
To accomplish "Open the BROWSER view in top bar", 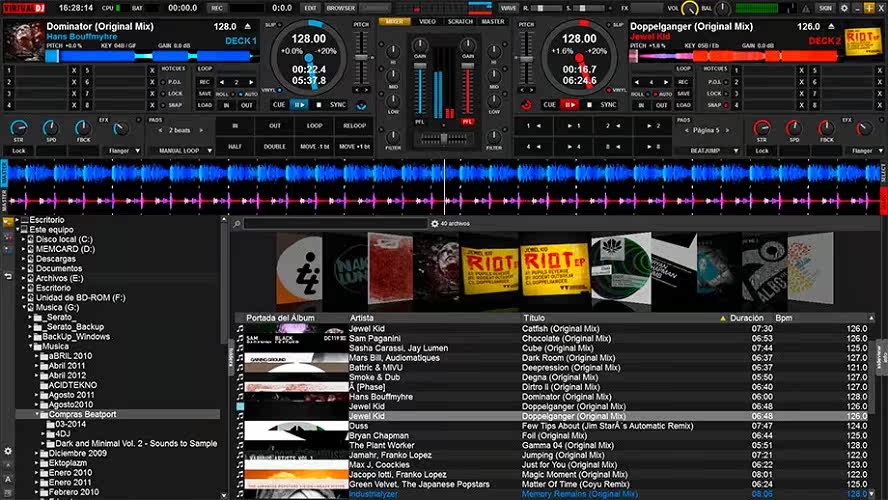I will pos(341,8).
